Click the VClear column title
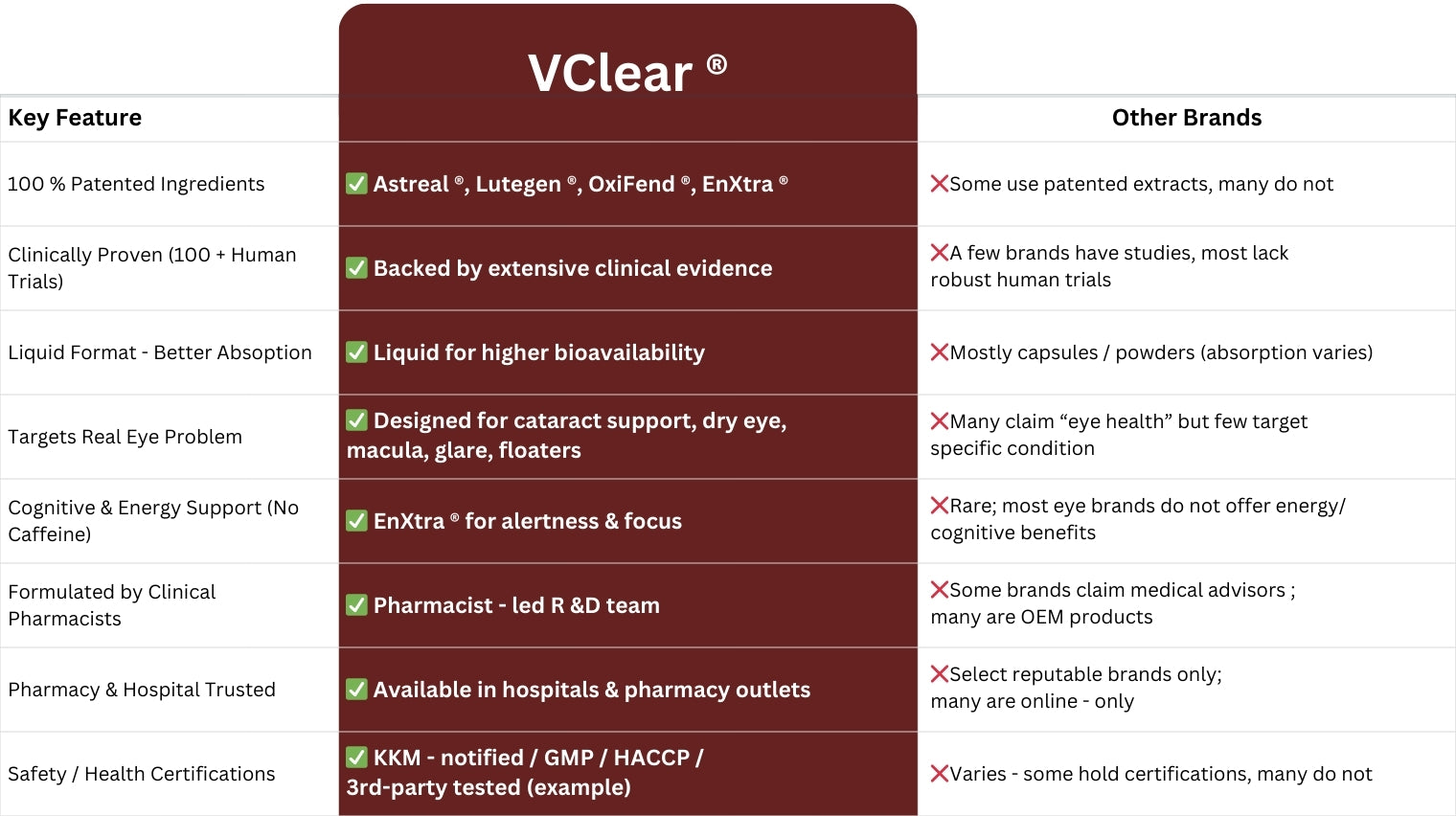This screenshot has width=1456, height=816. pos(610,74)
